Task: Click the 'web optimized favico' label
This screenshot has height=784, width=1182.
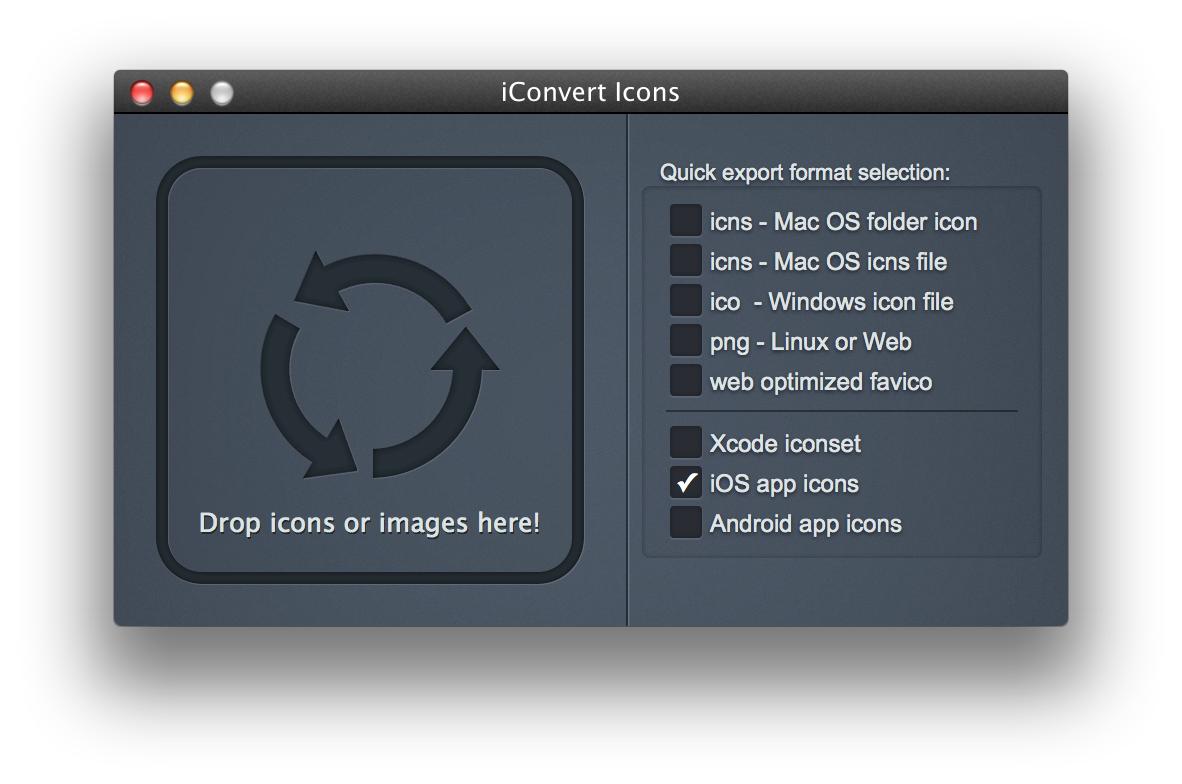Action: tap(820, 381)
